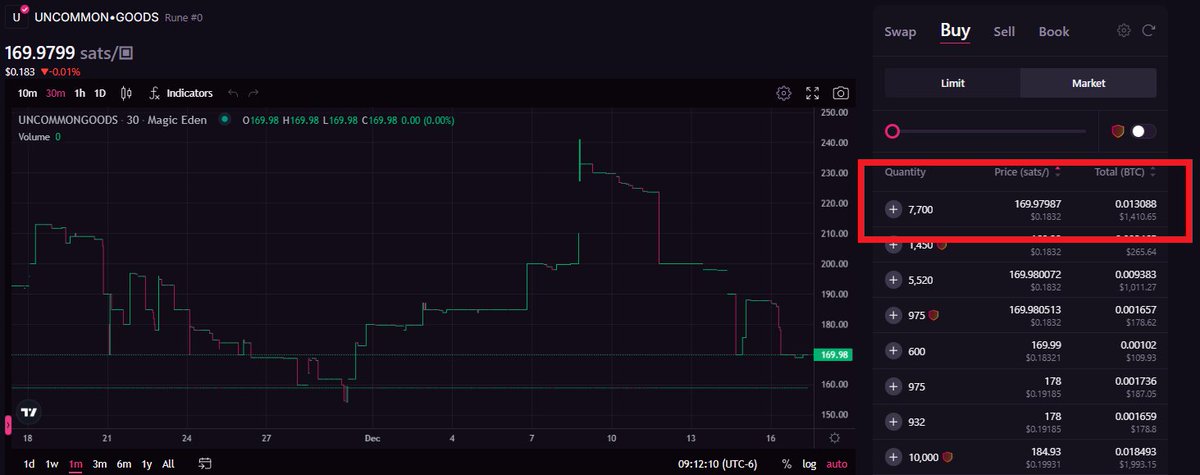Set chart interval to 1h
The height and width of the screenshot is (475, 1200).
point(80,93)
